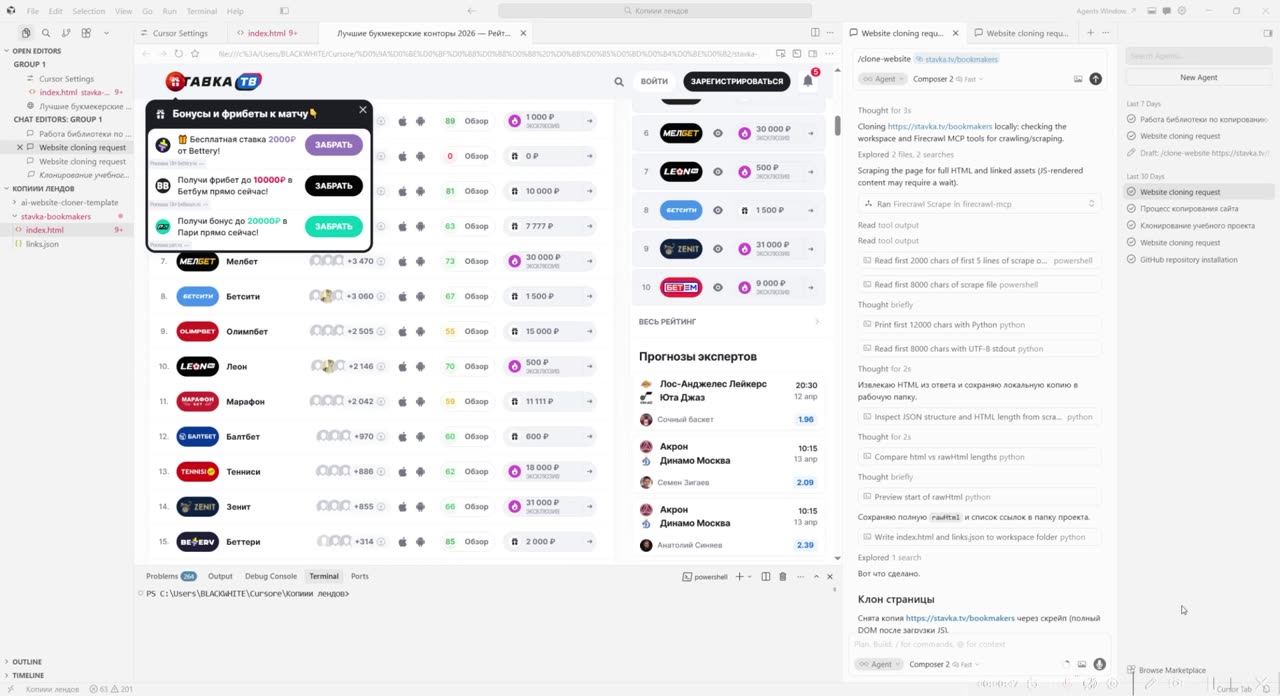Close the bonuses and freebets popup
The height and width of the screenshot is (696, 1280).
(363, 110)
